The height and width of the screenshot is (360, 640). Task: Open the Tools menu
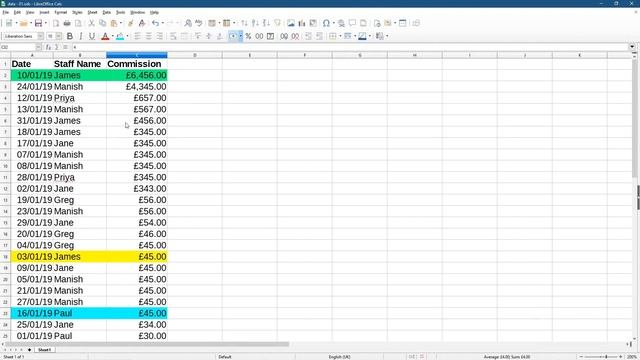120,13
